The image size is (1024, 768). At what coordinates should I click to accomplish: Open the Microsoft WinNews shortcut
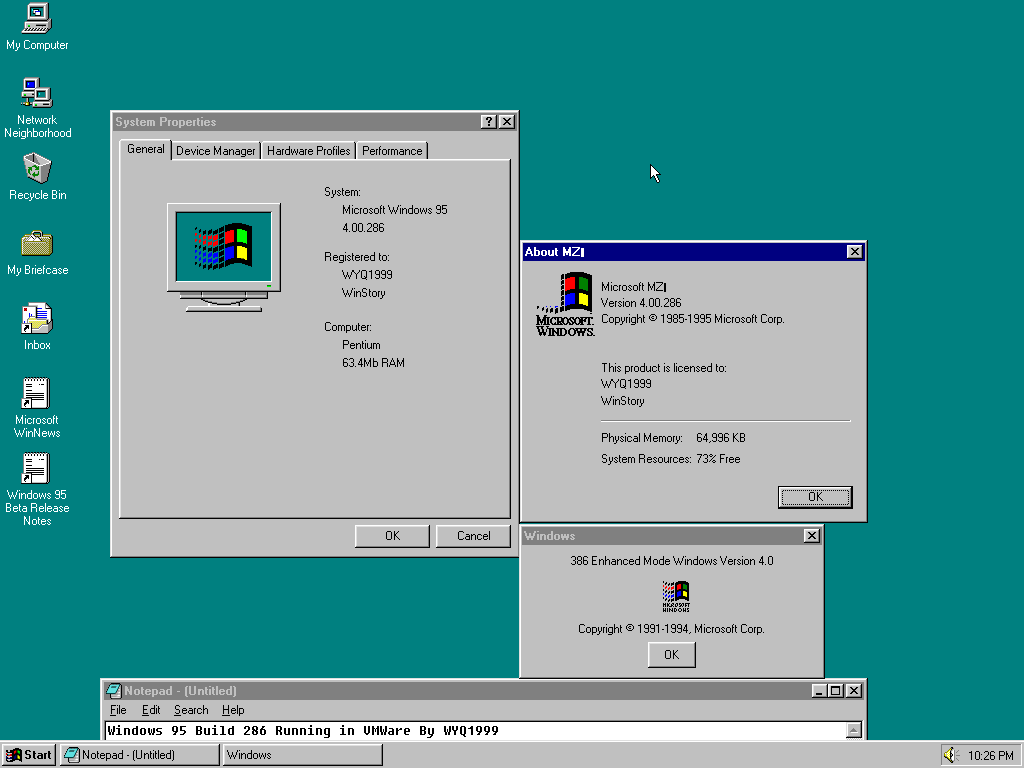37,394
